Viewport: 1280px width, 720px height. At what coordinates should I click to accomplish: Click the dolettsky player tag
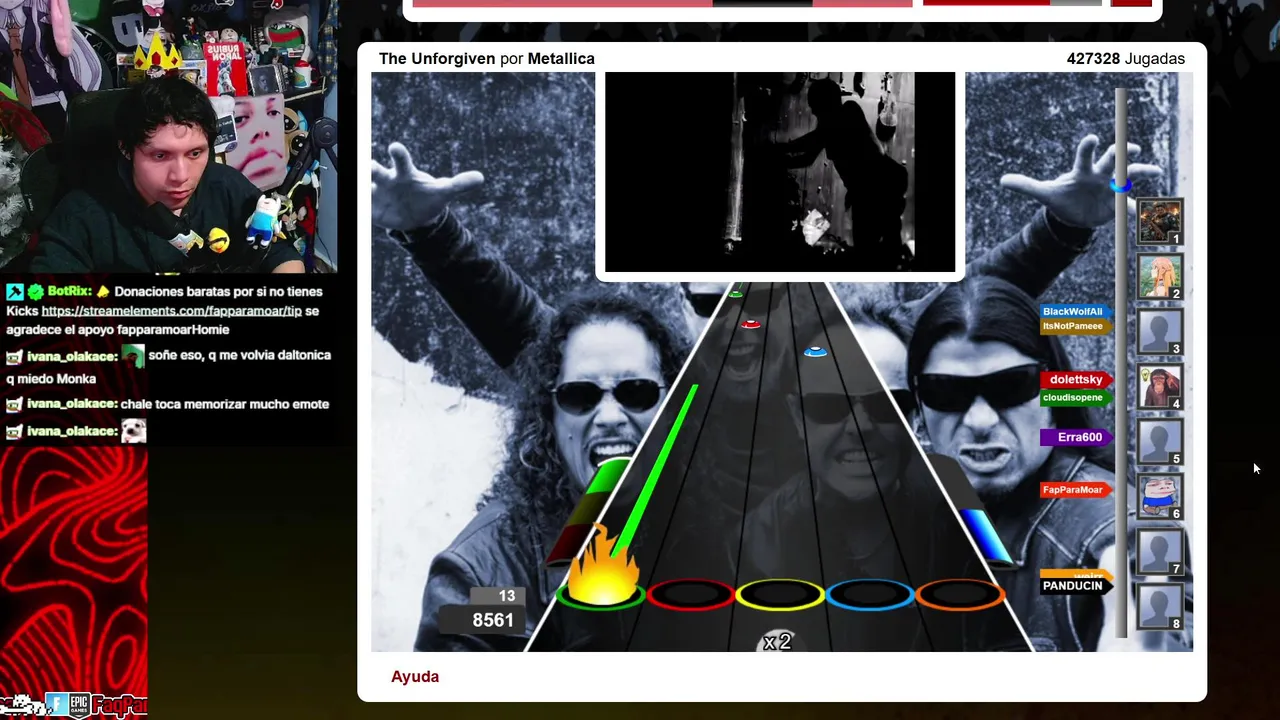coord(1077,380)
